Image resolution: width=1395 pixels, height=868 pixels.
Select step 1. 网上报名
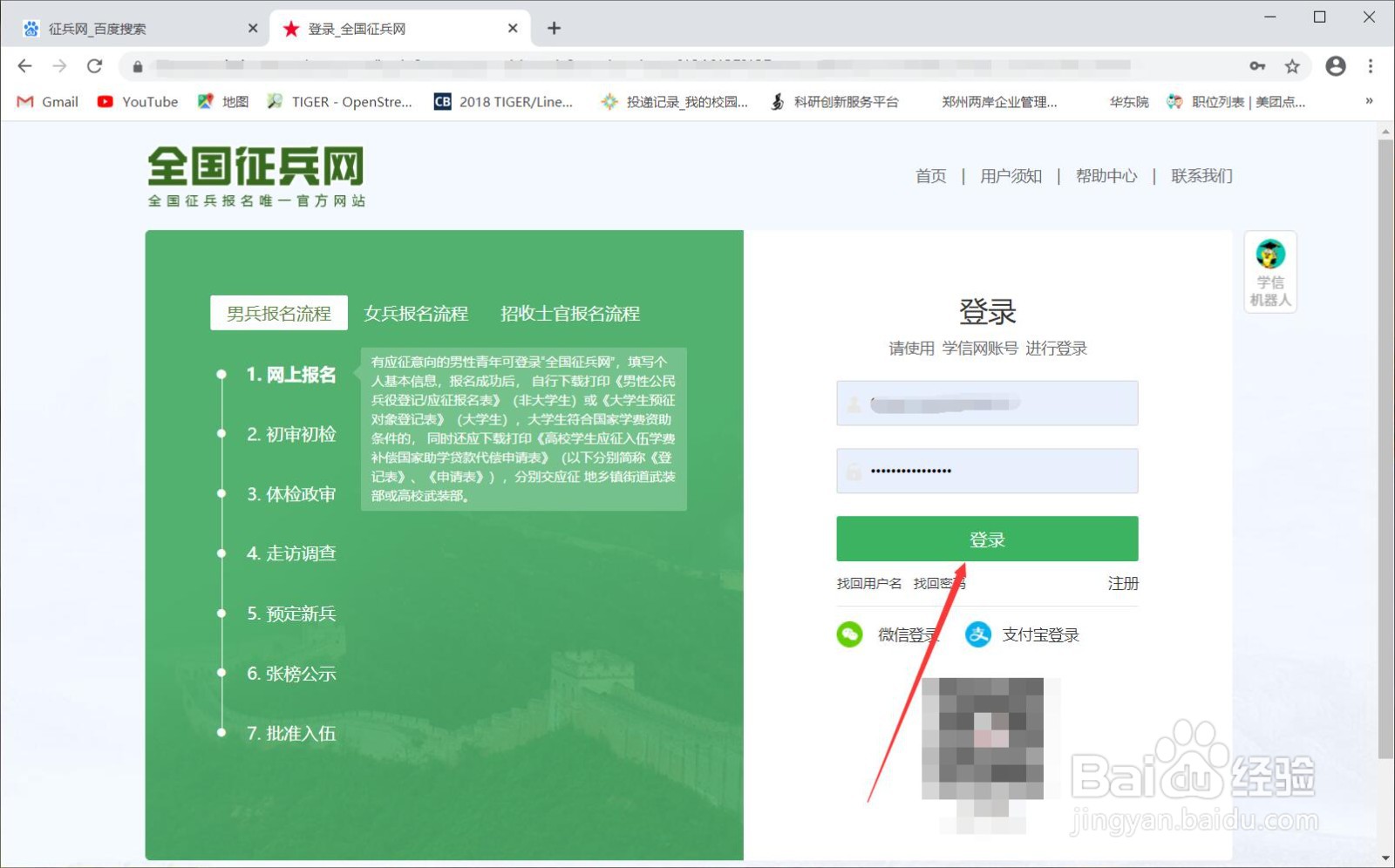click(x=290, y=375)
